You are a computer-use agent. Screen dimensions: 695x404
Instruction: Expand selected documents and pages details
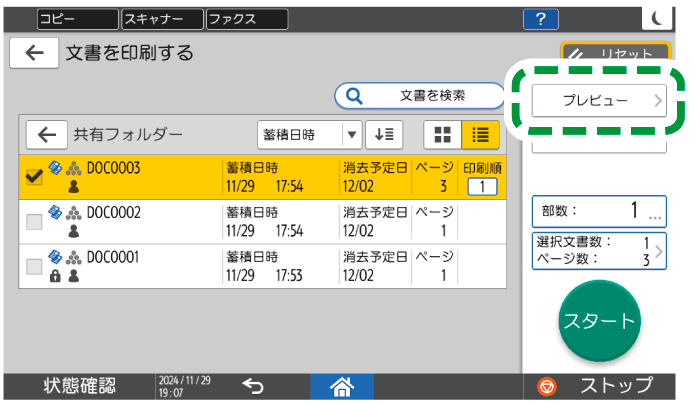[599, 251]
